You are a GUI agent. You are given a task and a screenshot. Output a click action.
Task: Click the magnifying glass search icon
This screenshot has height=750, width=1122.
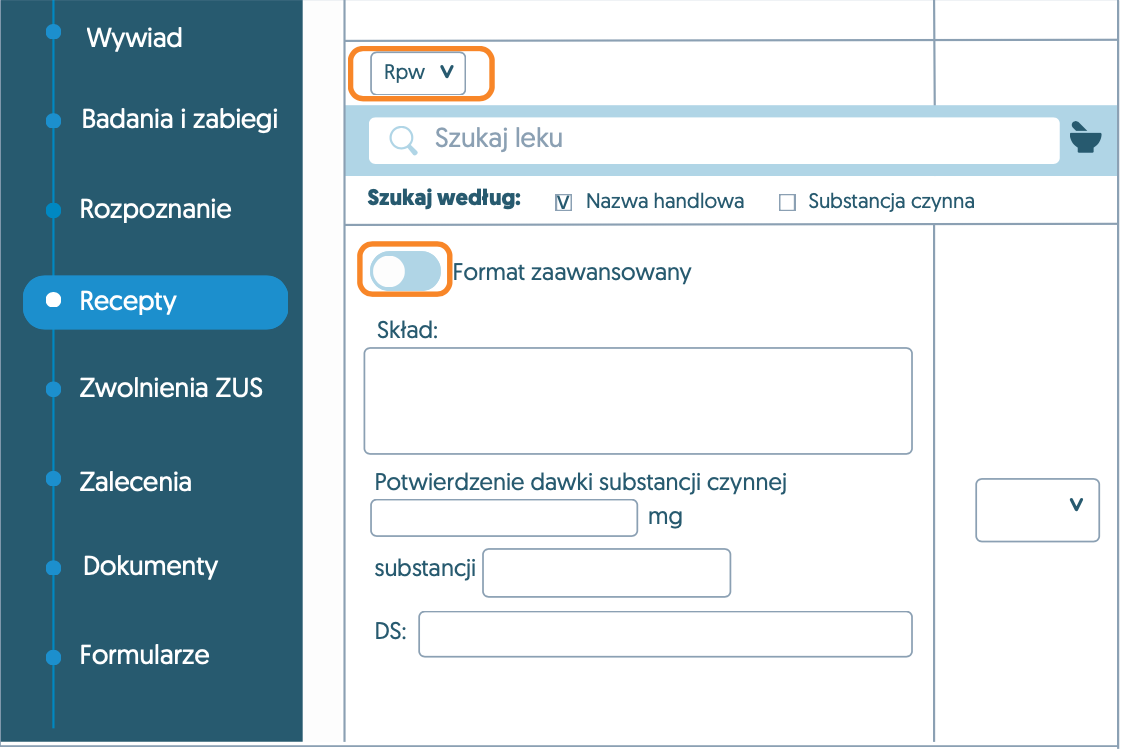point(403,140)
